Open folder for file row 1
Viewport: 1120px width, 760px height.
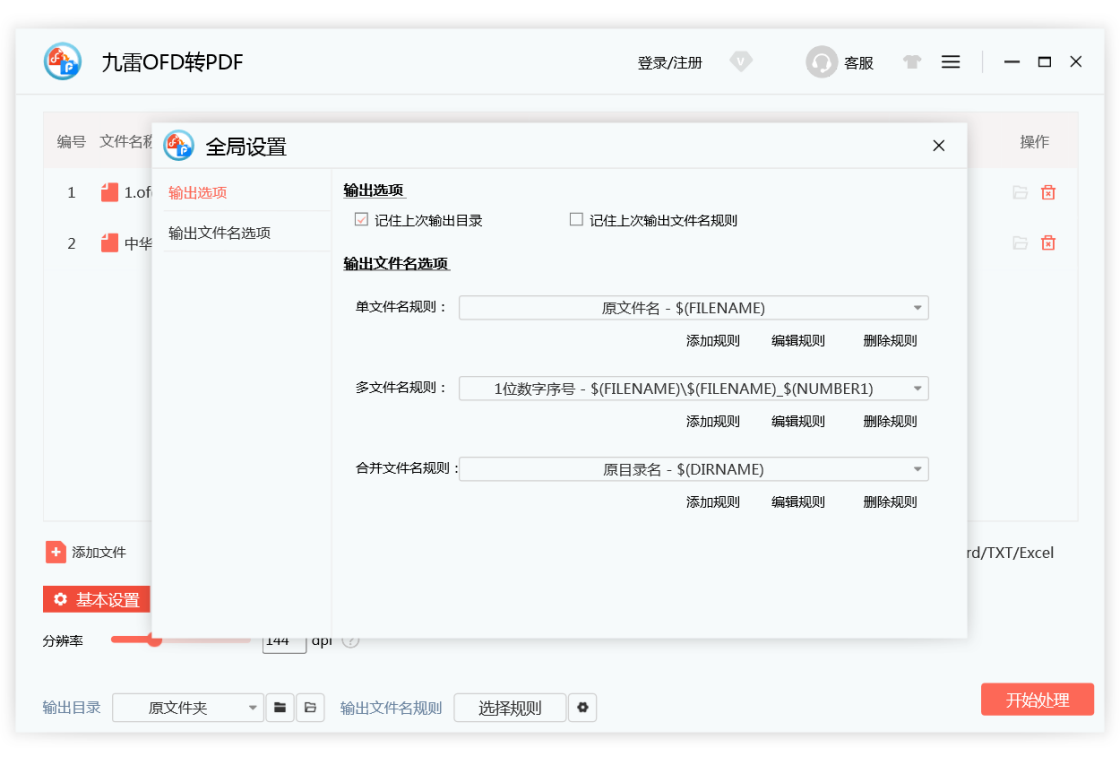(1020, 192)
